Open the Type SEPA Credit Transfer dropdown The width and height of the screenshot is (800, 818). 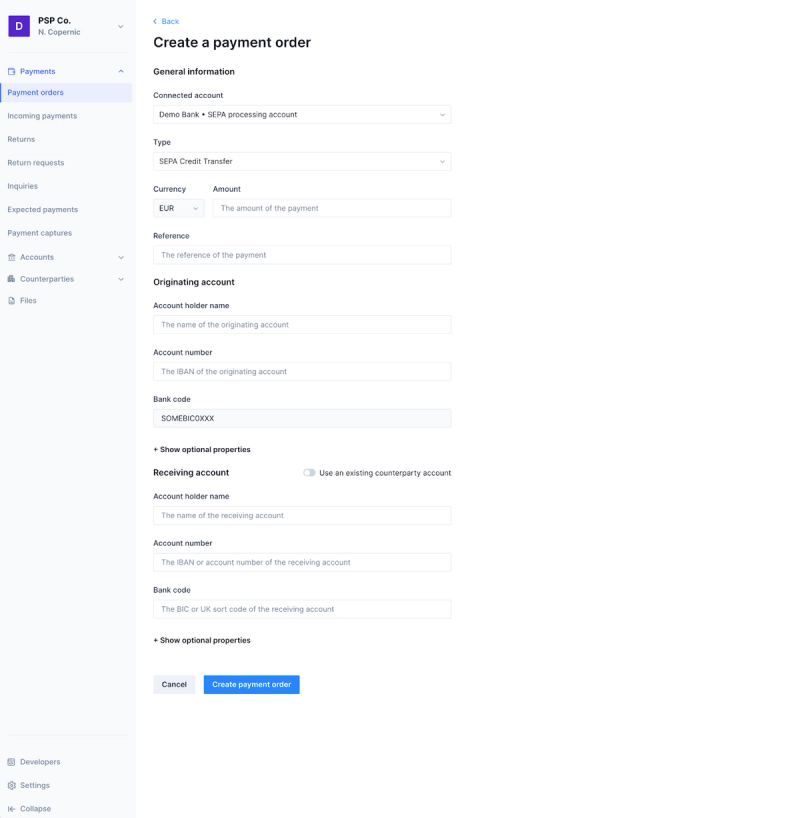[x=302, y=161]
